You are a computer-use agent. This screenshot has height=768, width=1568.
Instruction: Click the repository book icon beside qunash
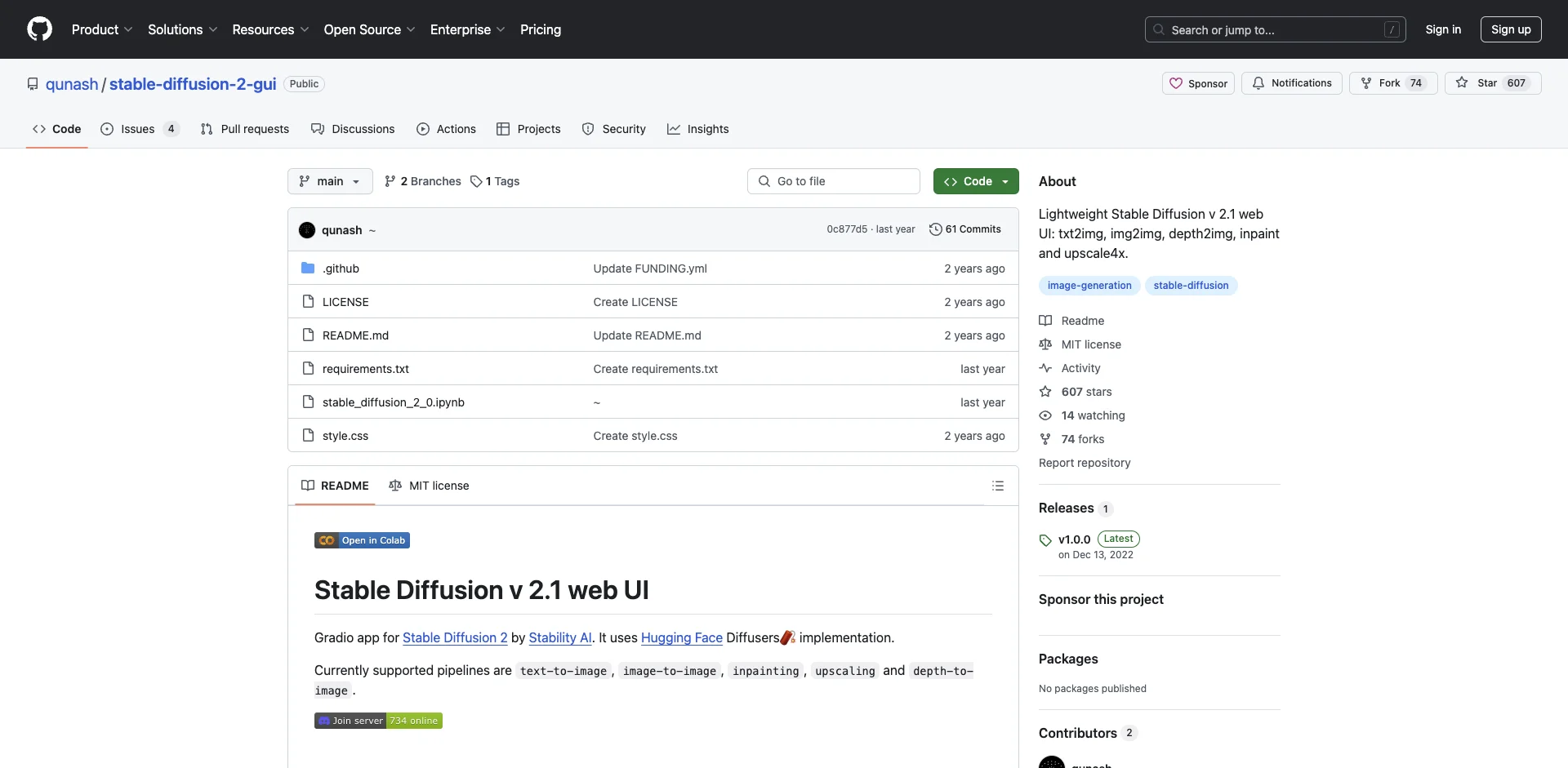coord(33,84)
